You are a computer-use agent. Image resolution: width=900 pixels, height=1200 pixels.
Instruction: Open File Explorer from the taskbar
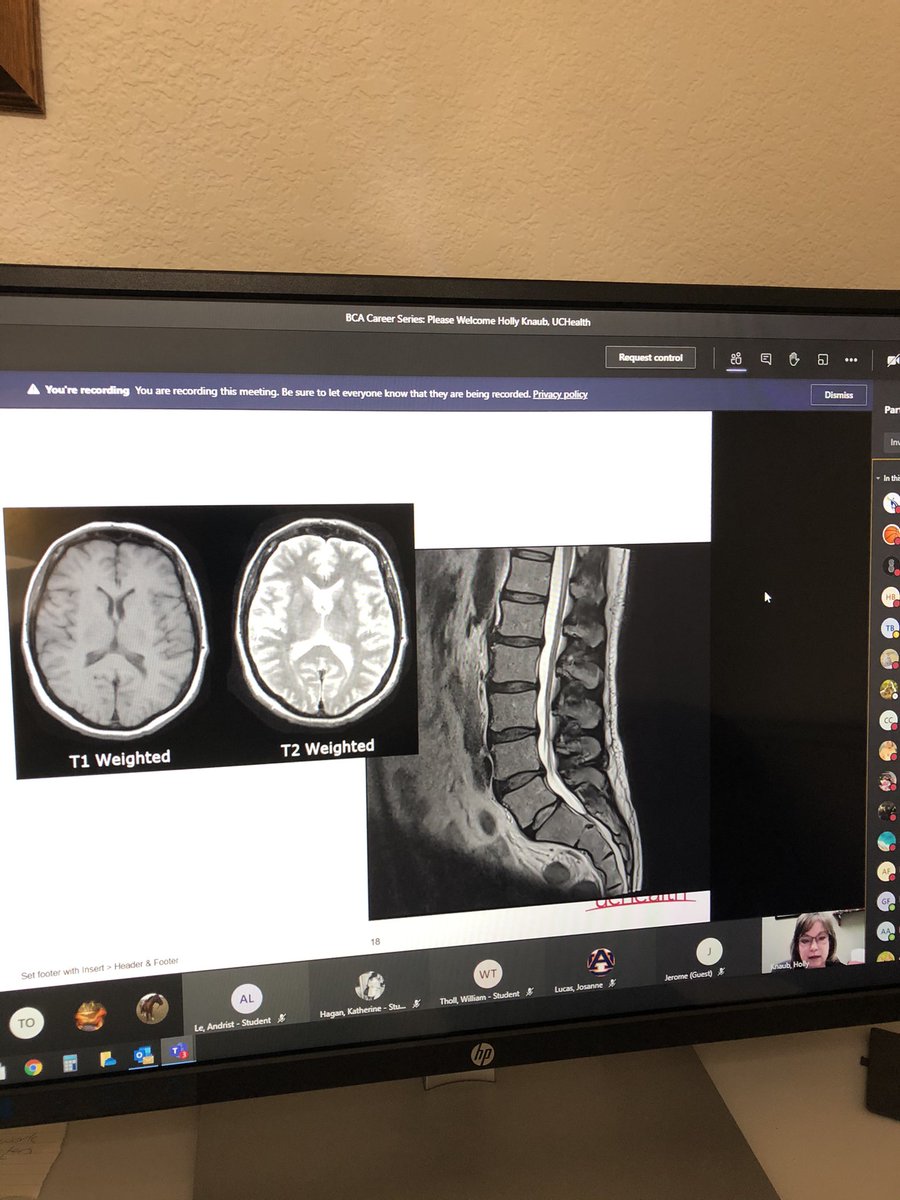108,1059
